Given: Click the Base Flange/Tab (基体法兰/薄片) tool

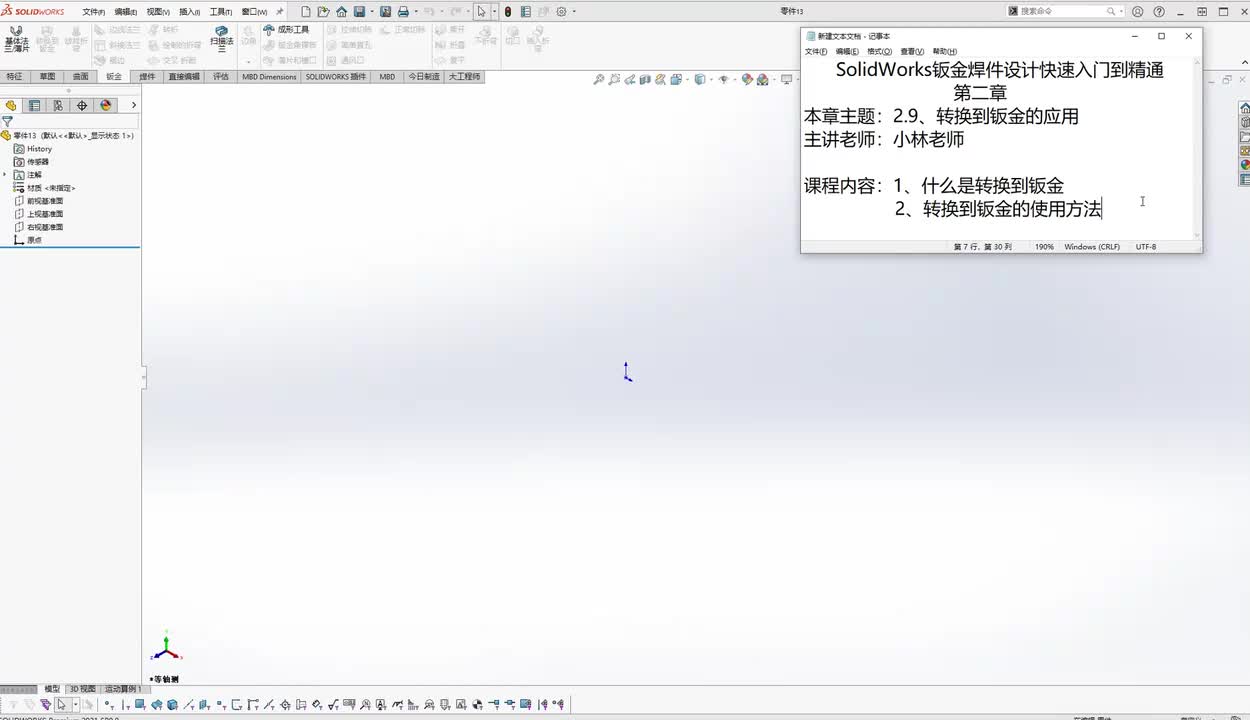Looking at the screenshot, I should 17,40.
